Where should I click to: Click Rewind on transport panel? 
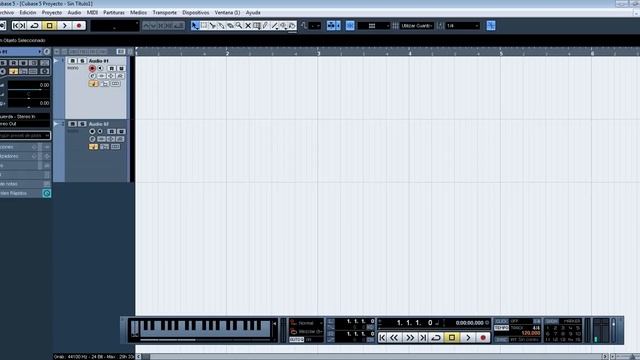394,338
